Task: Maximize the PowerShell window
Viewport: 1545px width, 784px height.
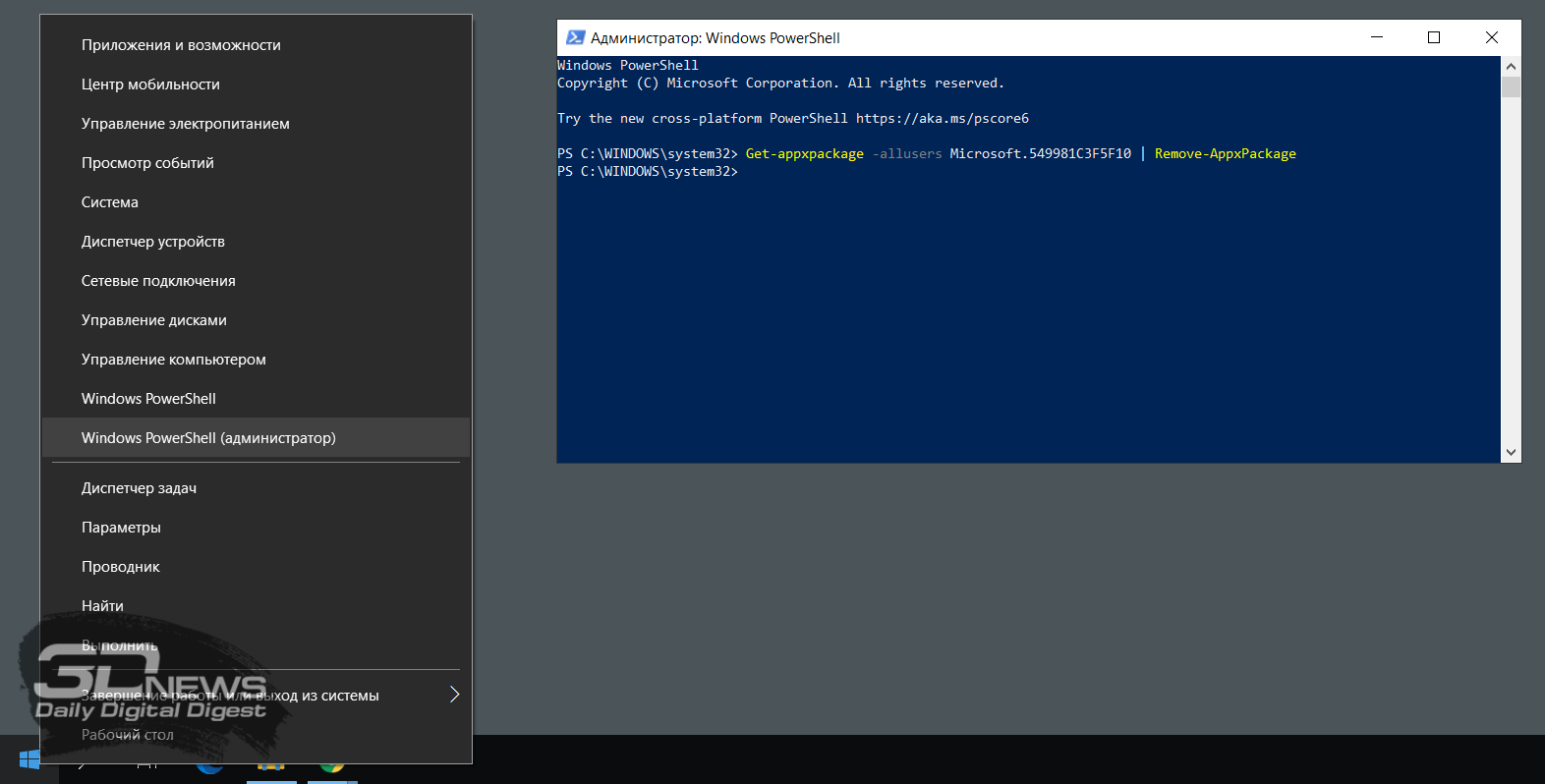Action: coord(1434,37)
